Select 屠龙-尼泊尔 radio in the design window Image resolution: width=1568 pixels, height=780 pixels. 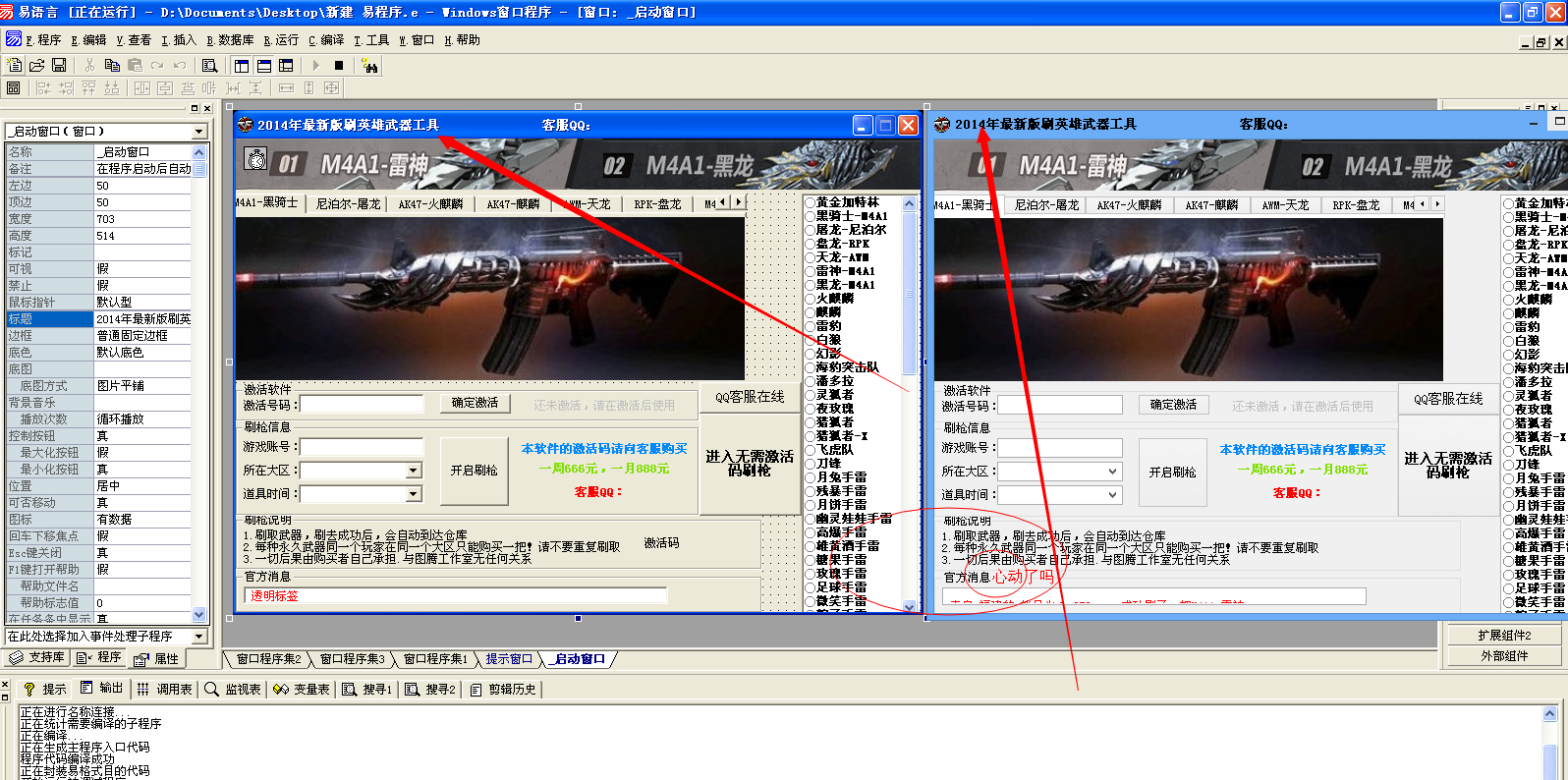811,230
